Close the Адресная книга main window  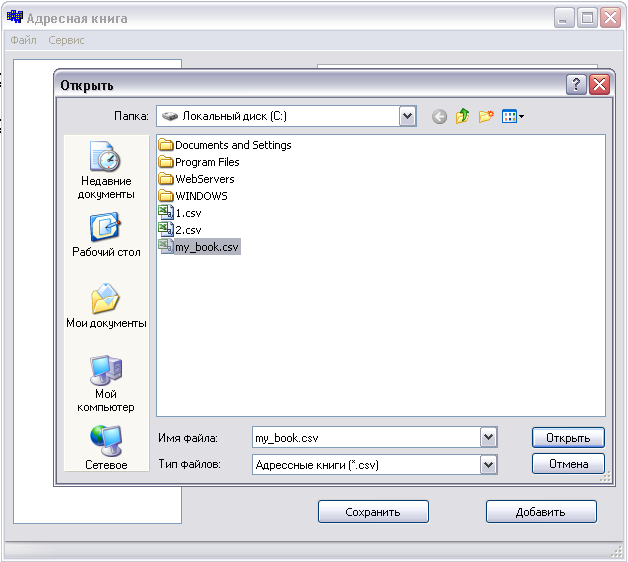610,18
